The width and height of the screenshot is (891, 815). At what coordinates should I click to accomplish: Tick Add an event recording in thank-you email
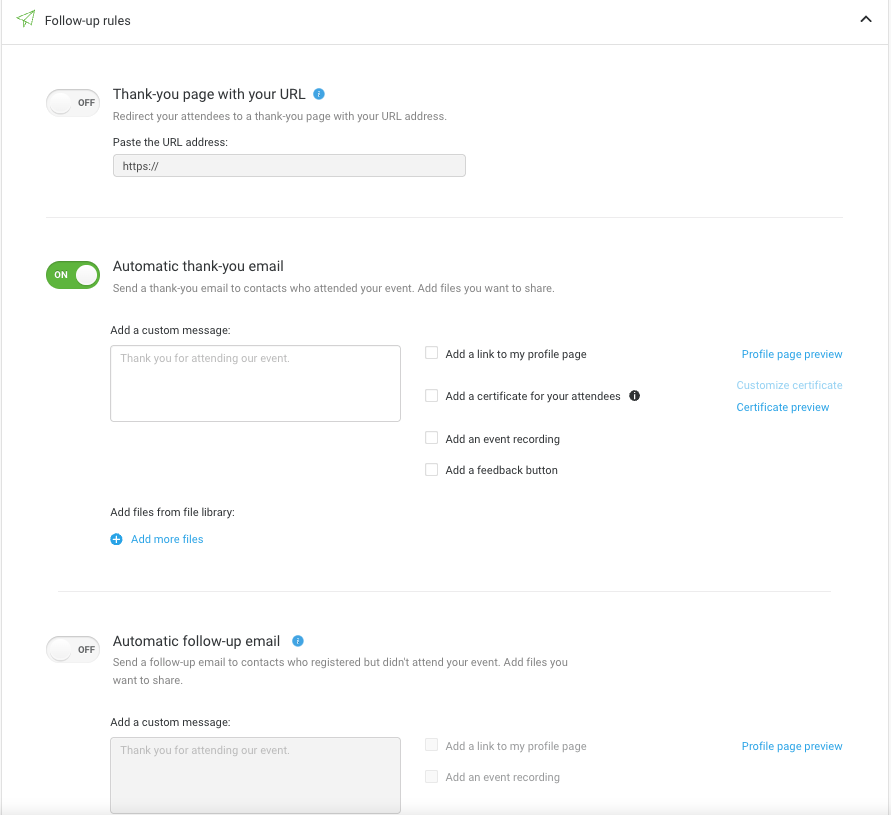432,438
